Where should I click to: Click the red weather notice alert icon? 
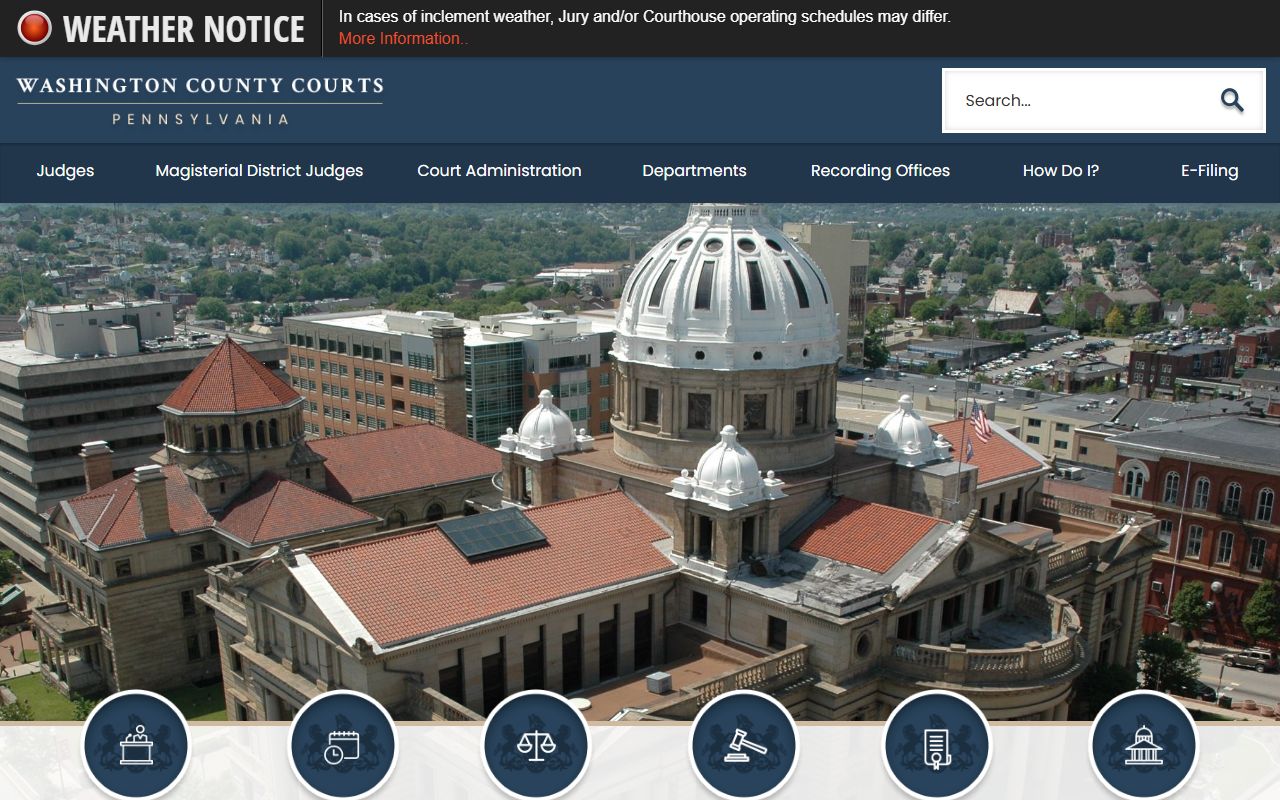point(34,28)
